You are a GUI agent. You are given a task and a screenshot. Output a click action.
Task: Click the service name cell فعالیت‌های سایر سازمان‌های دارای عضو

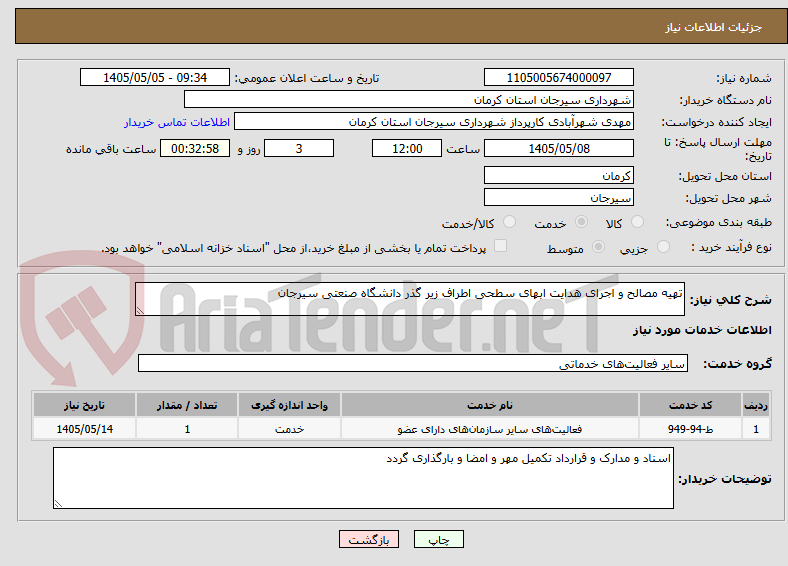489,429
